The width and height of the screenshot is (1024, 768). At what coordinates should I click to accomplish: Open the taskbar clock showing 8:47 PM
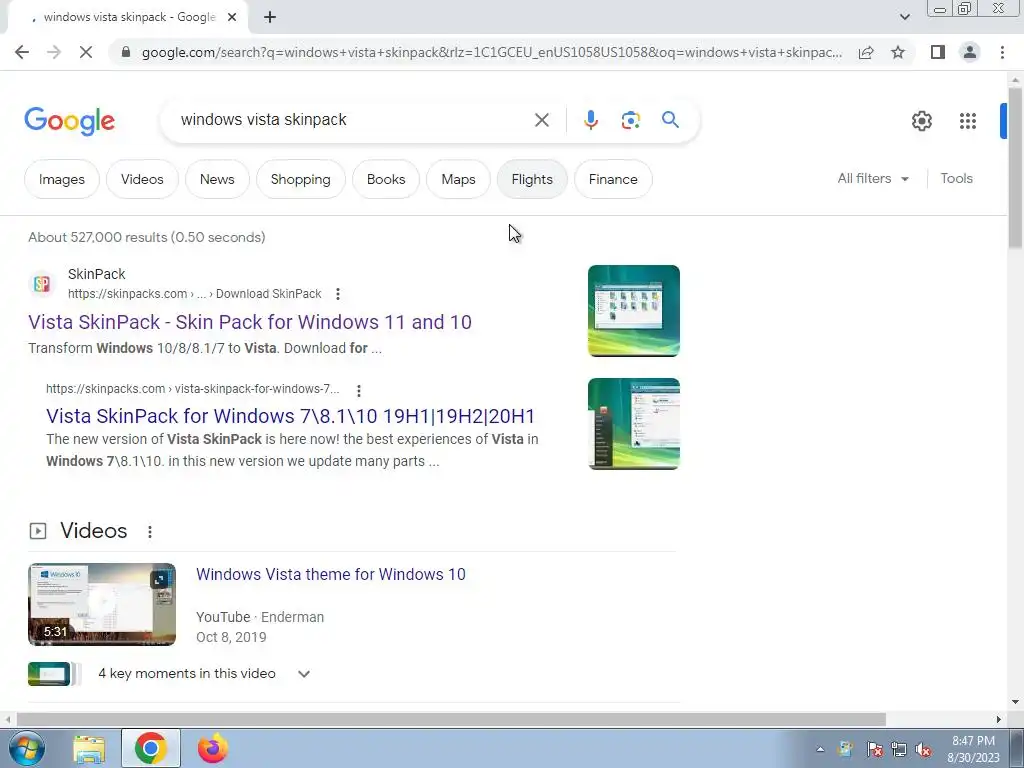click(973, 749)
